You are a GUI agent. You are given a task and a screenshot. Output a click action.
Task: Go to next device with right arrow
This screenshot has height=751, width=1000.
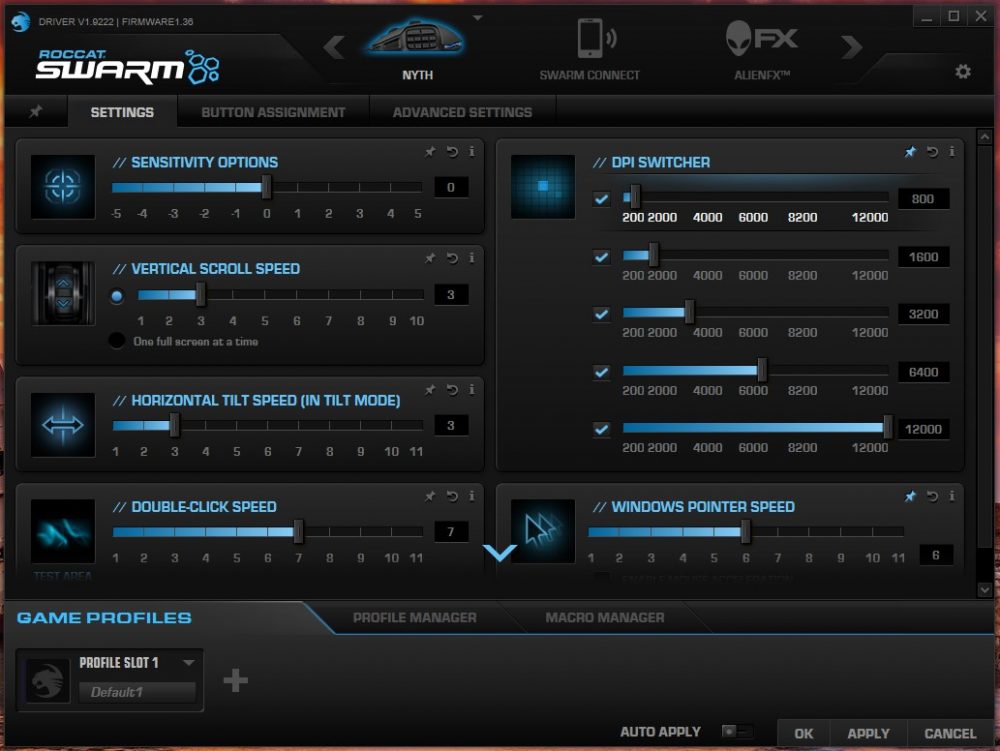(851, 47)
